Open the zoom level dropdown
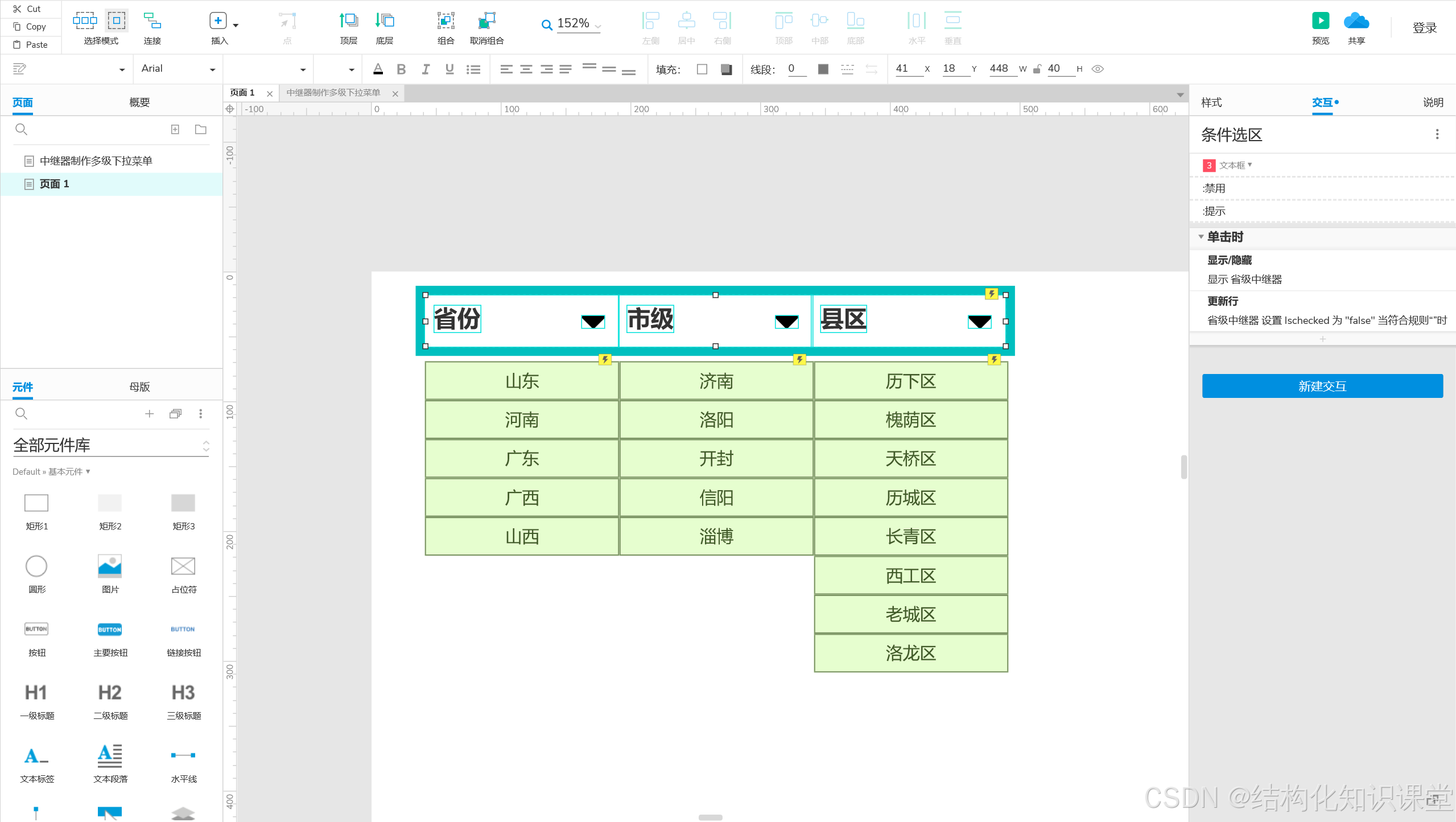This screenshot has width=1456, height=822. (597, 25)
